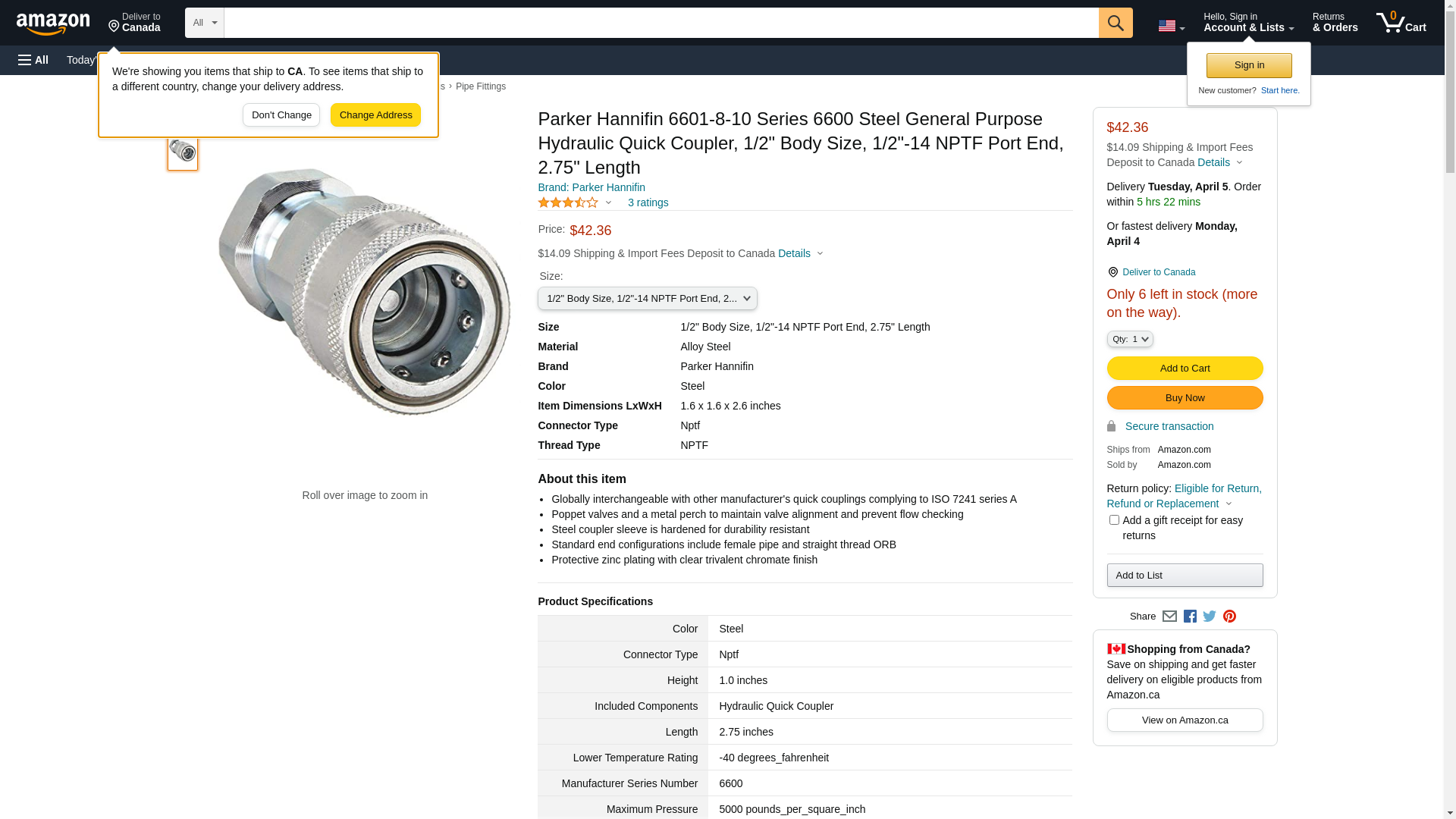
Task: Select the coupler product thumbnail
Action: click(x=183, y=152)
